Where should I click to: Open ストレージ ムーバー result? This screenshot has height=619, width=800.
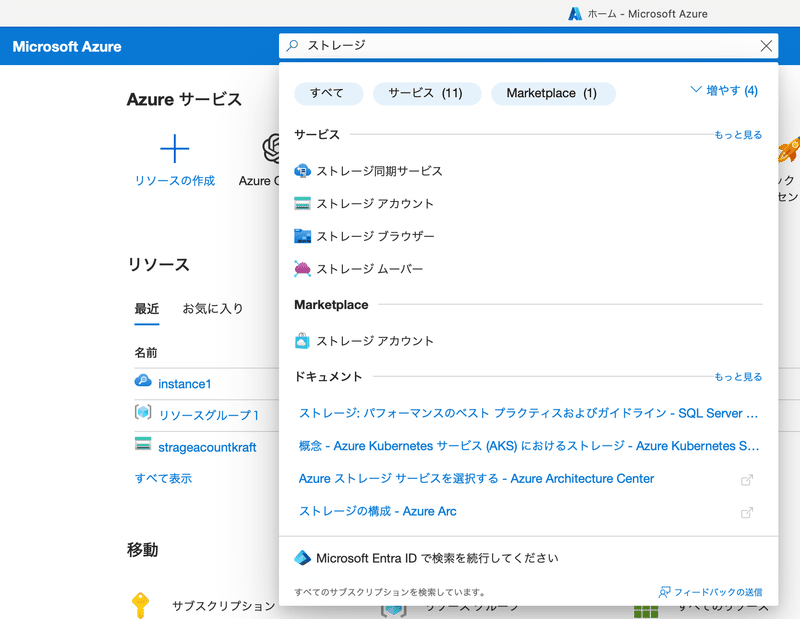click(x=370, y=269)
